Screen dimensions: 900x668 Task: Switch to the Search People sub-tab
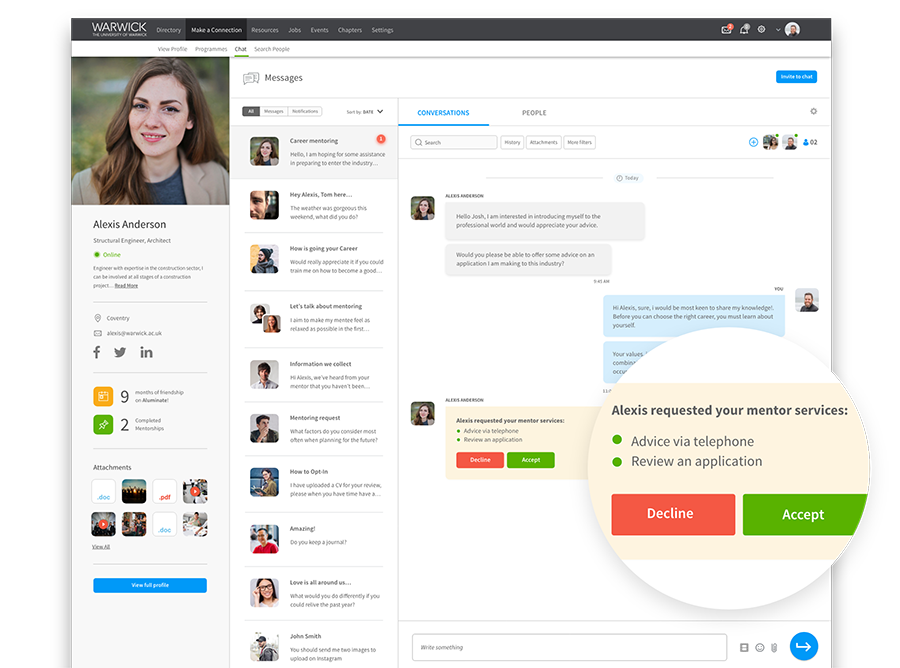pyautogui.click(x=271, y=49)
